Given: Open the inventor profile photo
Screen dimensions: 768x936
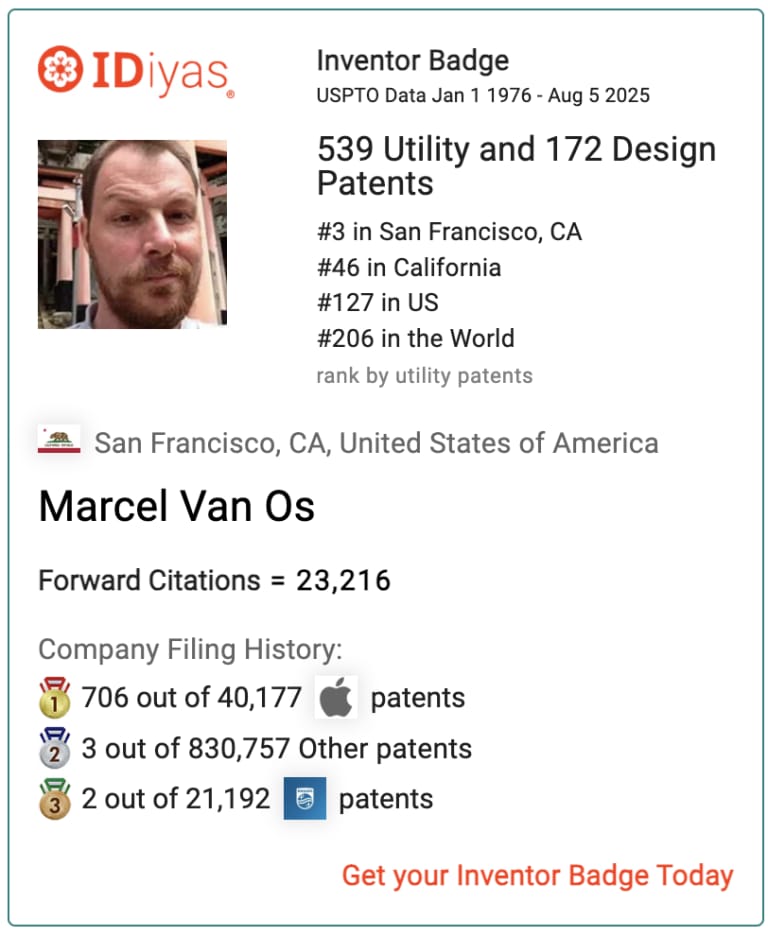Looking at the screenshot, I should (x=132, y=234).
